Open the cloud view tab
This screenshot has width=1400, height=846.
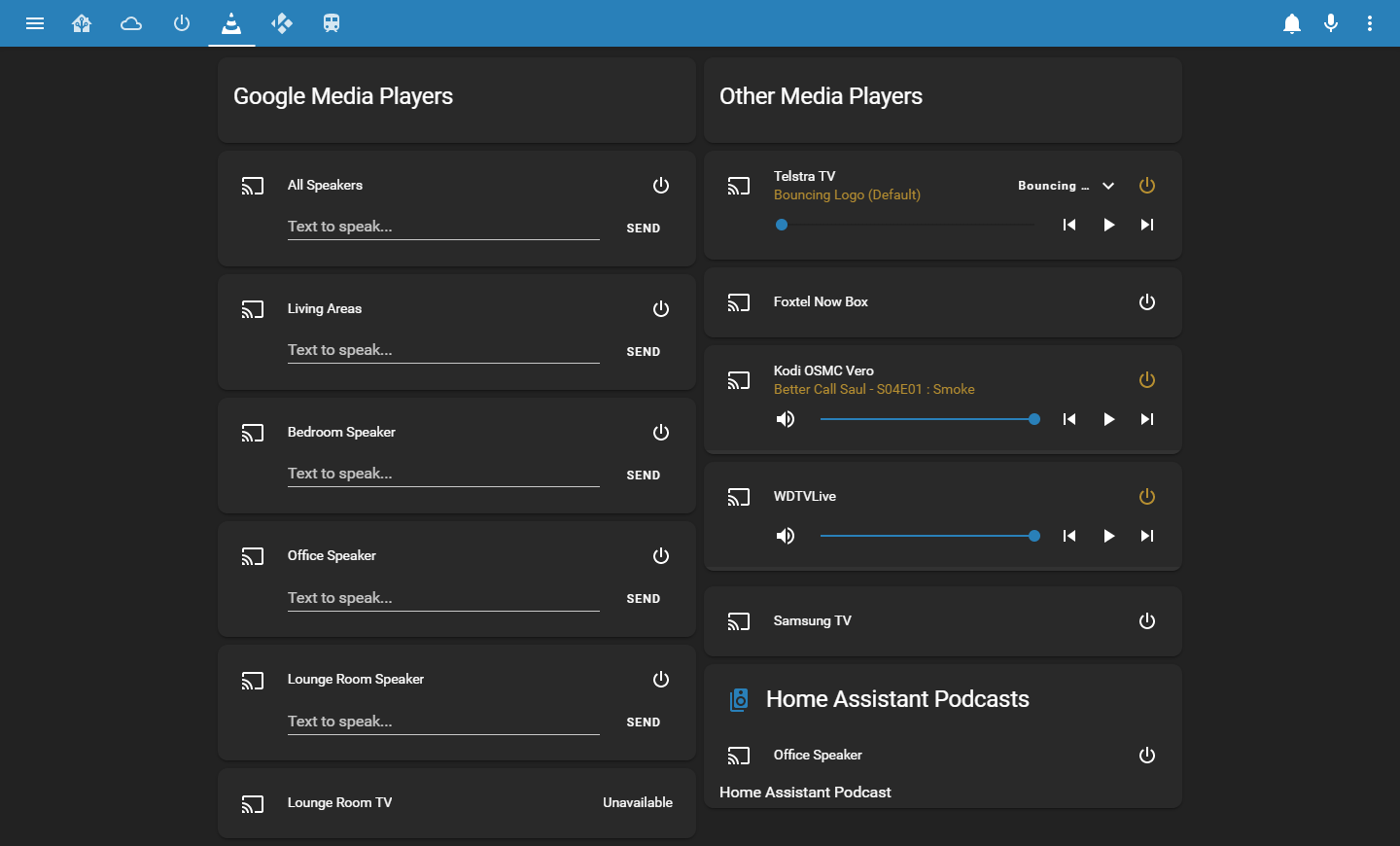pos(131,23)
